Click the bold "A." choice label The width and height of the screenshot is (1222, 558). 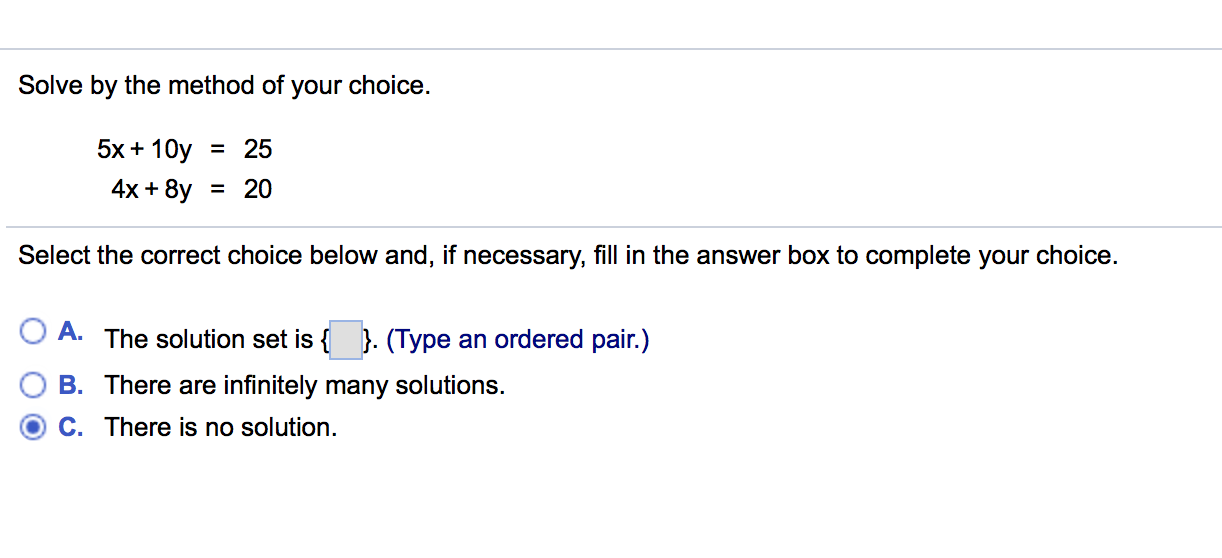[71, 332]
